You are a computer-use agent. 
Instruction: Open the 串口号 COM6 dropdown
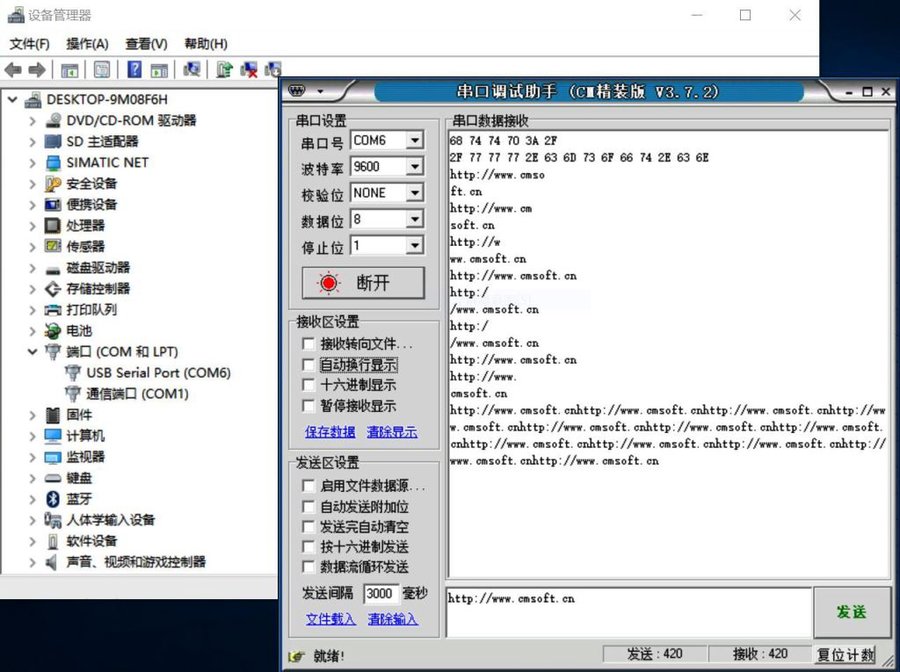click(x=414, y=141)
